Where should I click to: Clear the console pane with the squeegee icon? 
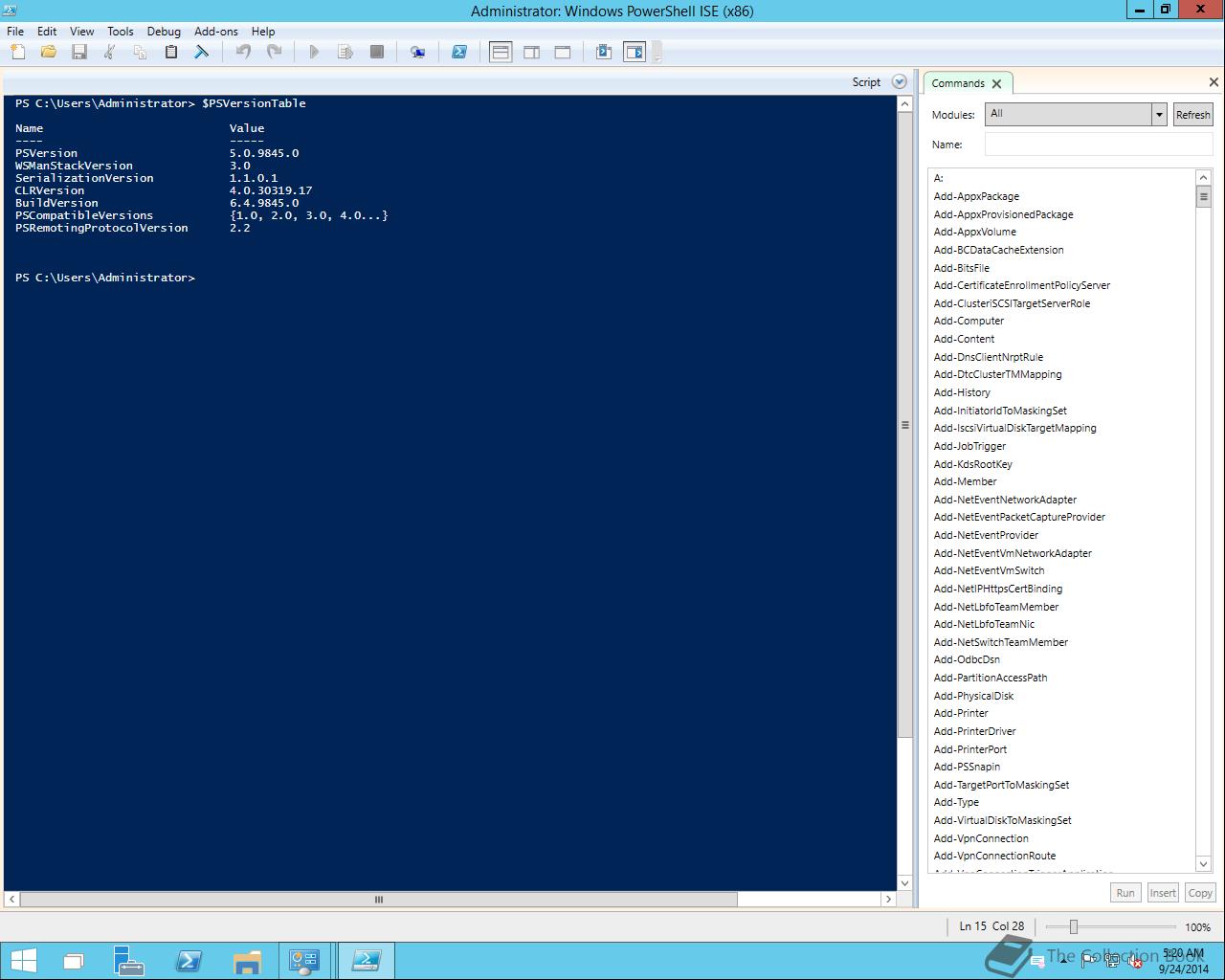coord(202,52)
